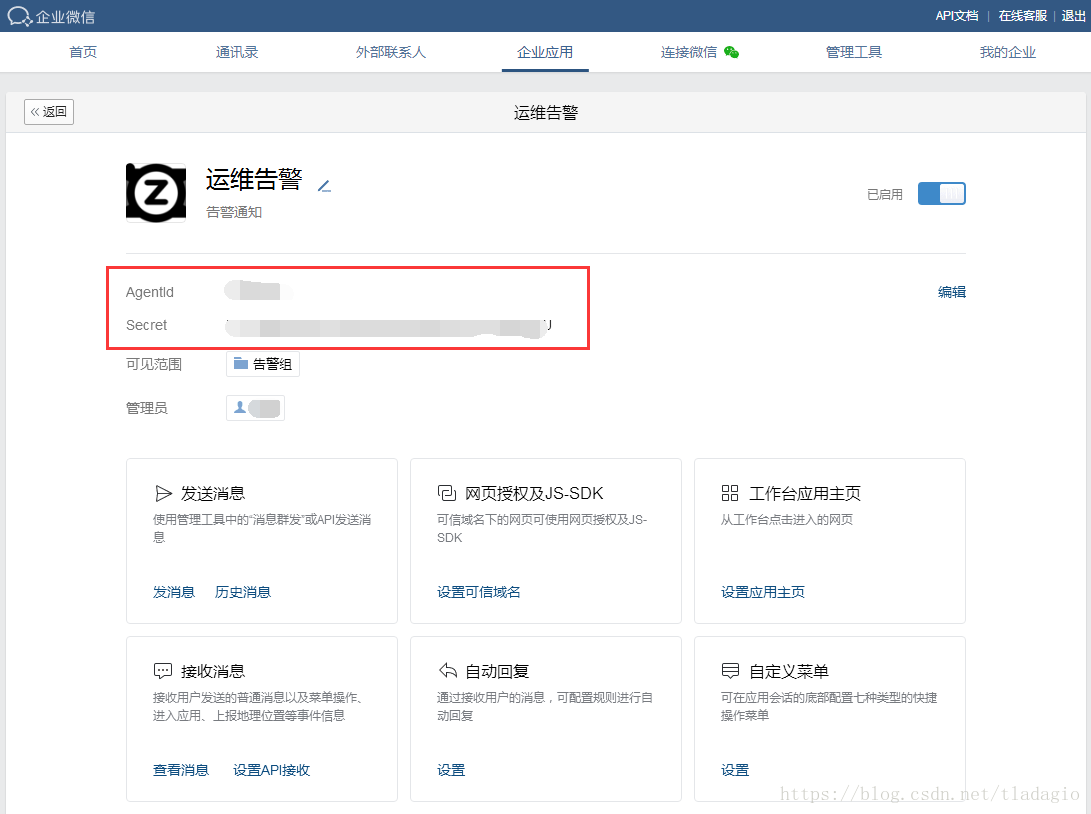The width and height of the screenshot is (1091, 814).
Task: Toggle the 已启用 enabled switch
Action: 941,194
